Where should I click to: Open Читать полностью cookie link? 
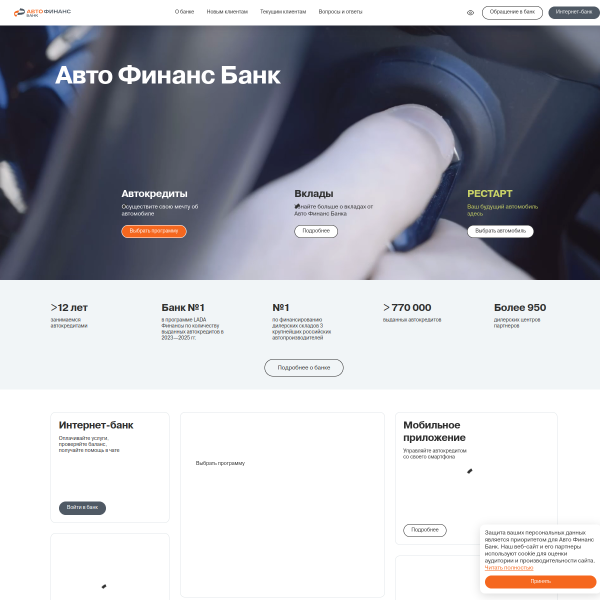(509, 567)
